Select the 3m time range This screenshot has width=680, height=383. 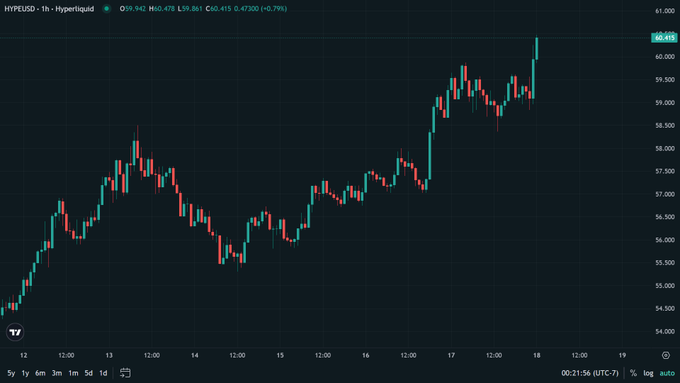click(x=57, y=373)
